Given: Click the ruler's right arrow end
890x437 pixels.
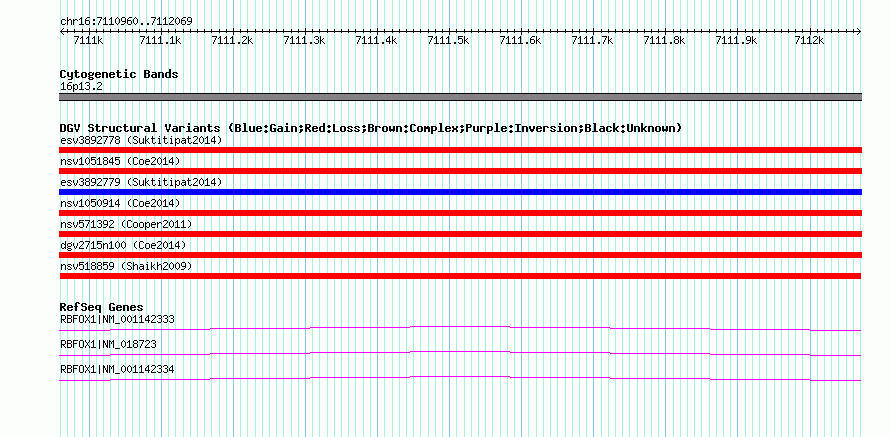Looking at the screenshot, I should point(858,31).
